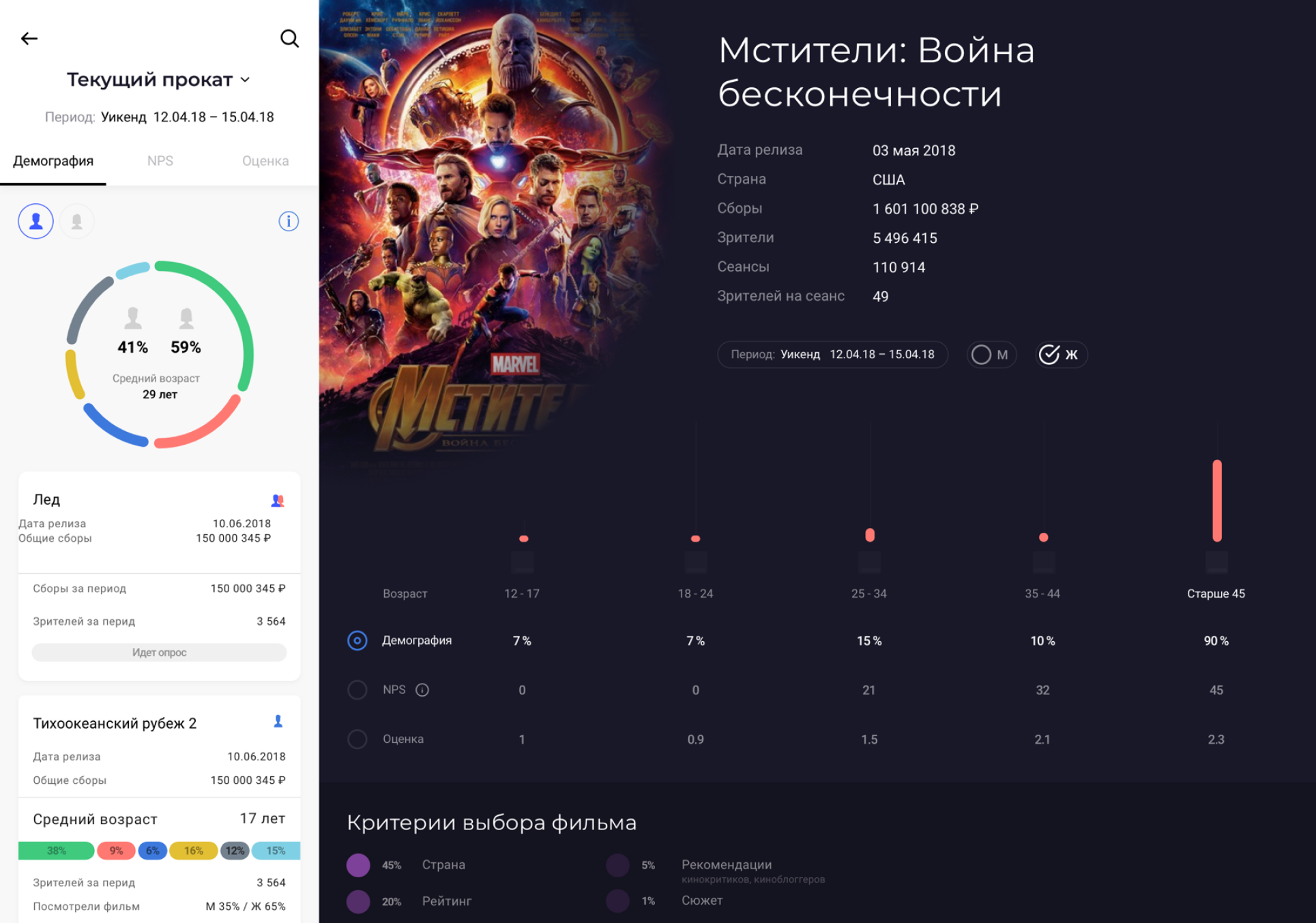The image size is (1316, 923).
Task: Click male silhouette icon above 41%
Action: [x=133, y=318]
